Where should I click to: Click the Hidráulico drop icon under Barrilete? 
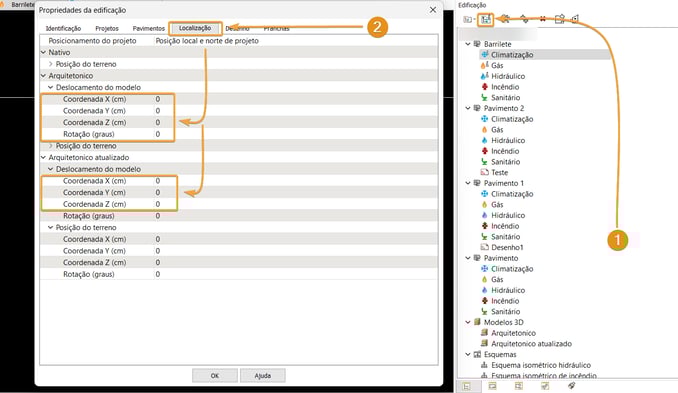(x=485, y=76)
